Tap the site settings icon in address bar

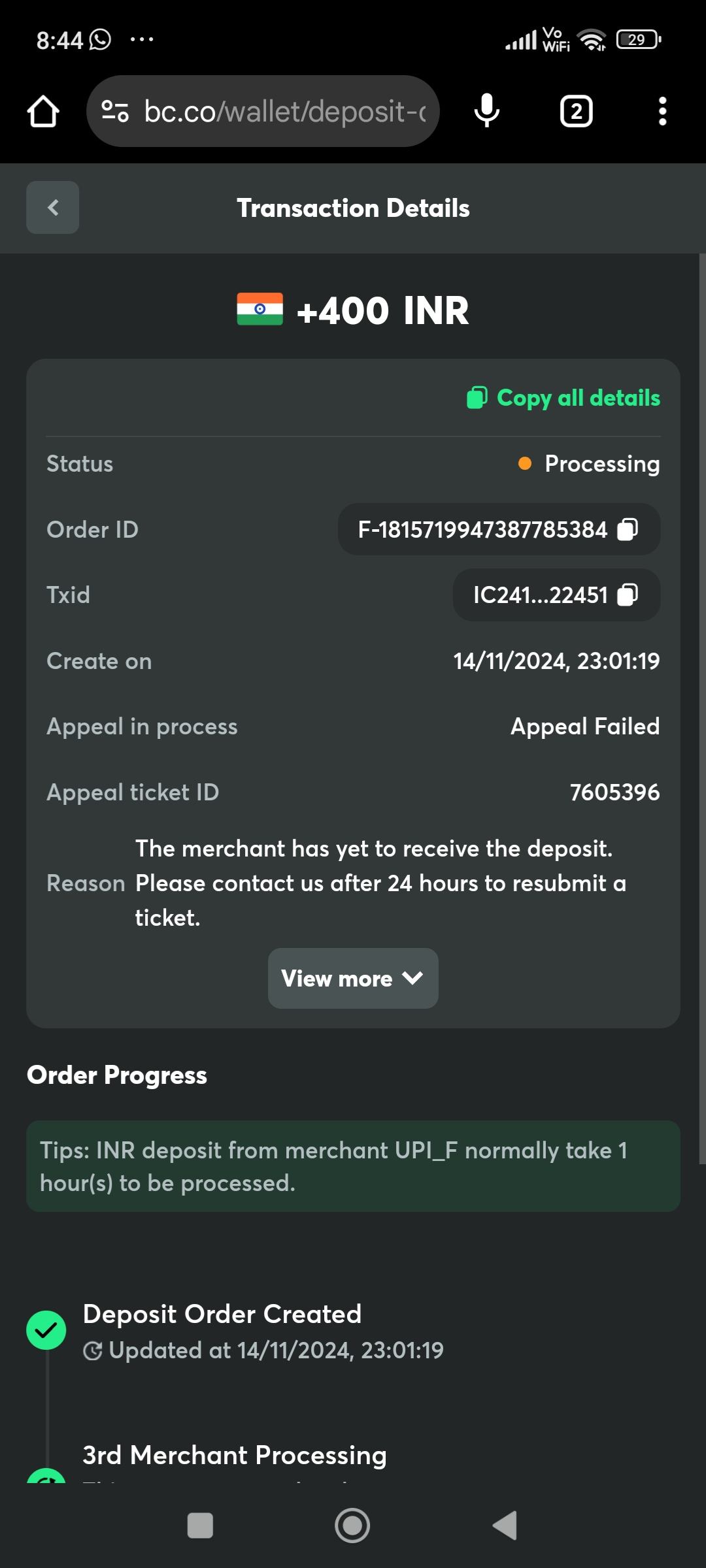(116, 111)
